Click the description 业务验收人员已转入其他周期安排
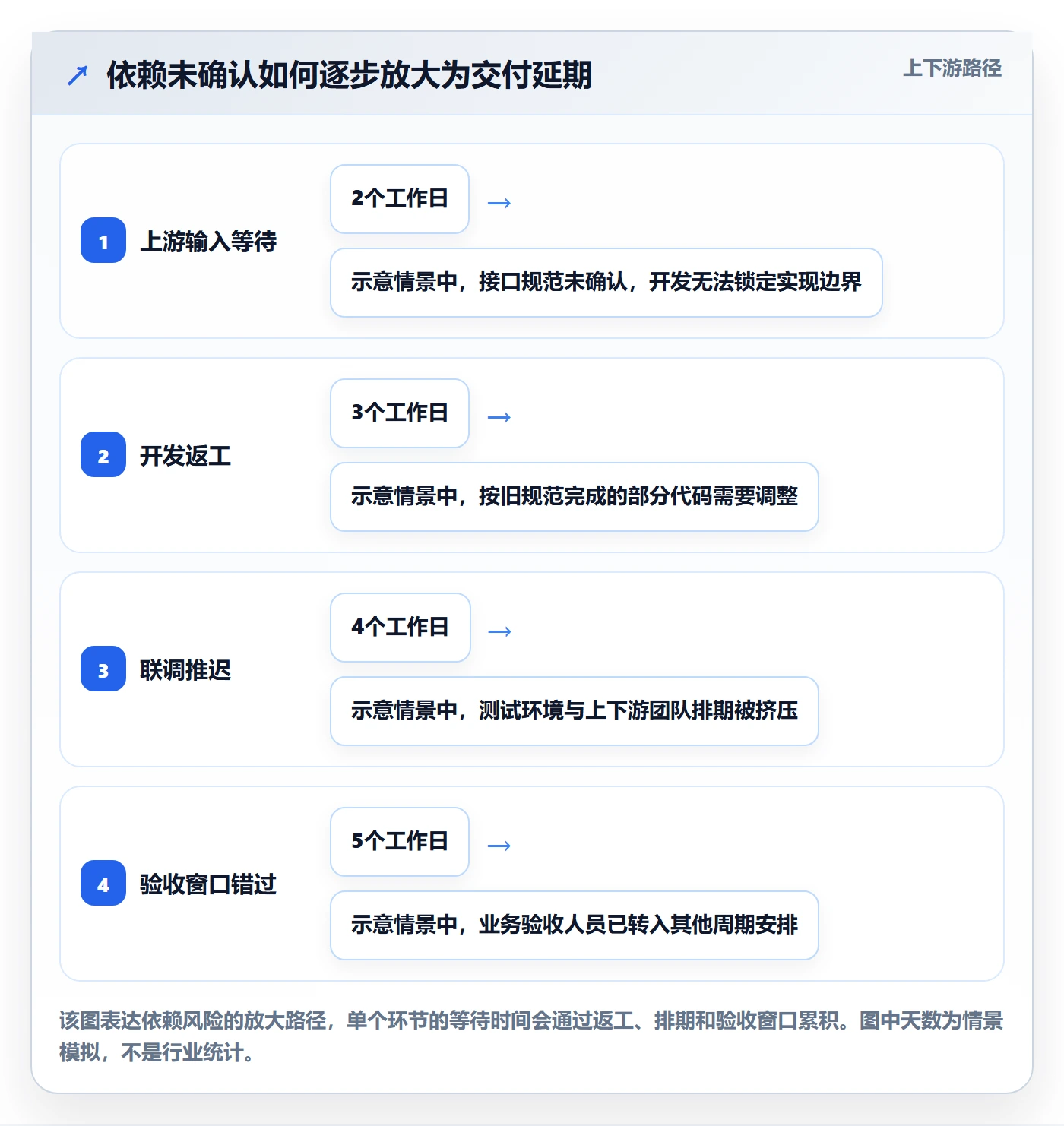 click(x=575, y=925)
